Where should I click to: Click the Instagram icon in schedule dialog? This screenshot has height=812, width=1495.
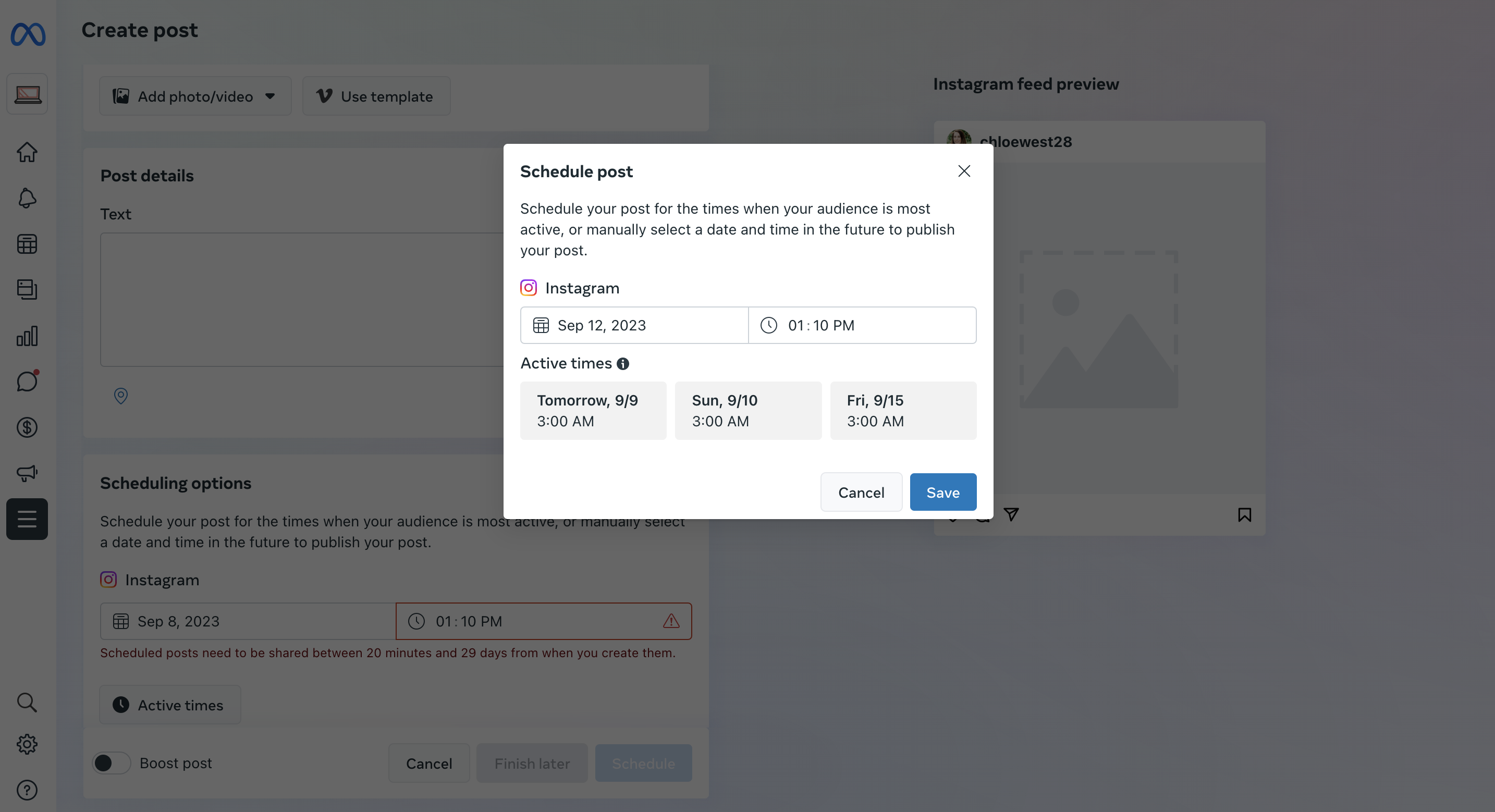coord(528,287)
